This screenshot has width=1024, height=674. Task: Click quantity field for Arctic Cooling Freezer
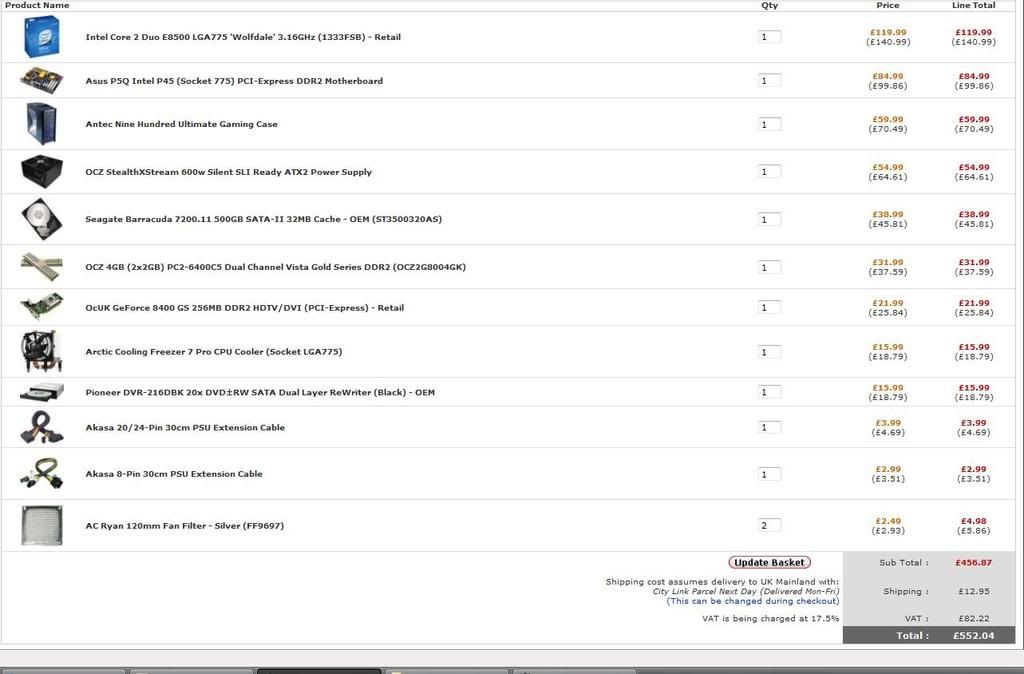(x=769, y=352)
